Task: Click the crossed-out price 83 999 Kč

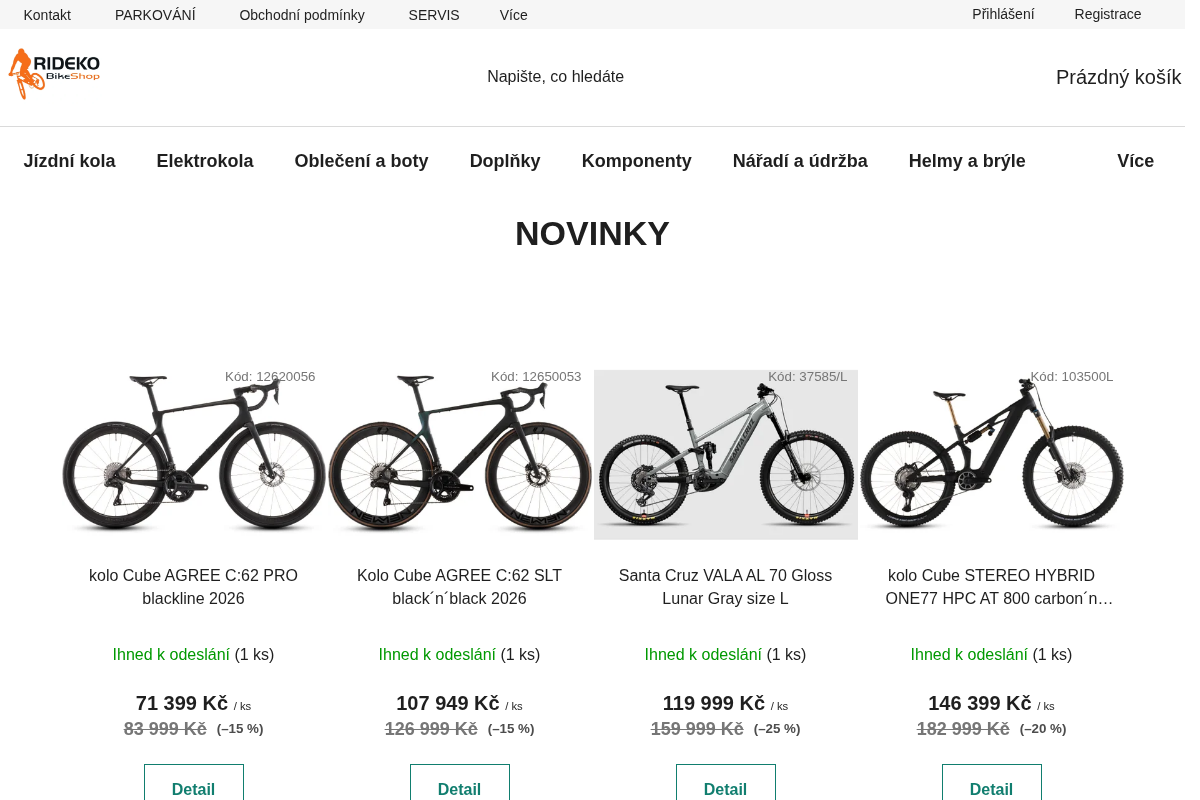Action: click(165, 729)
